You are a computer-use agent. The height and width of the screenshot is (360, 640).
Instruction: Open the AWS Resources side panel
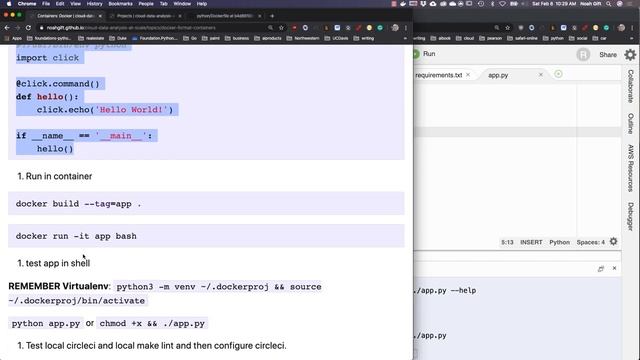631,168
